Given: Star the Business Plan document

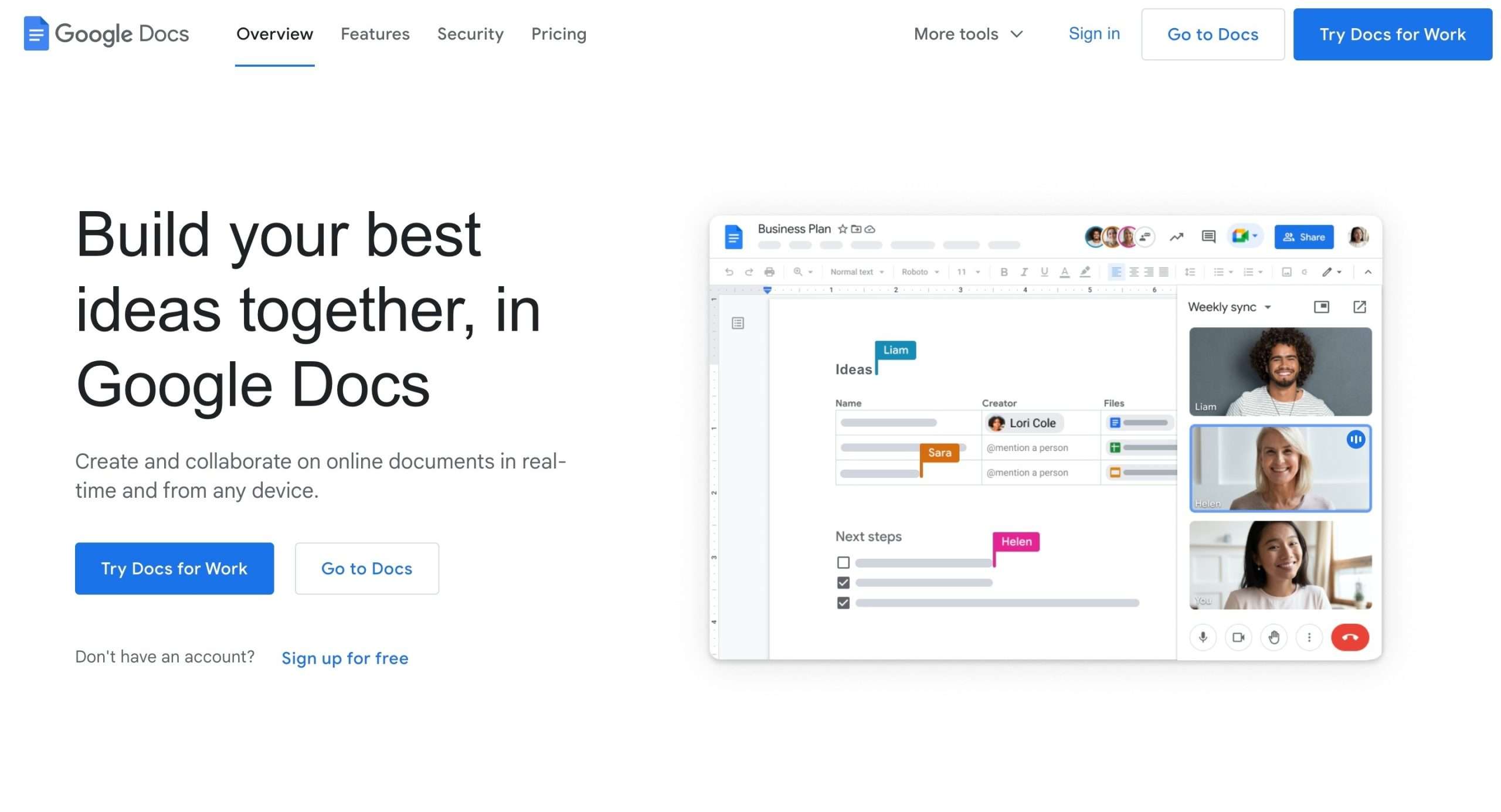Looking at the screenshot, I should (x=842, y=229).
